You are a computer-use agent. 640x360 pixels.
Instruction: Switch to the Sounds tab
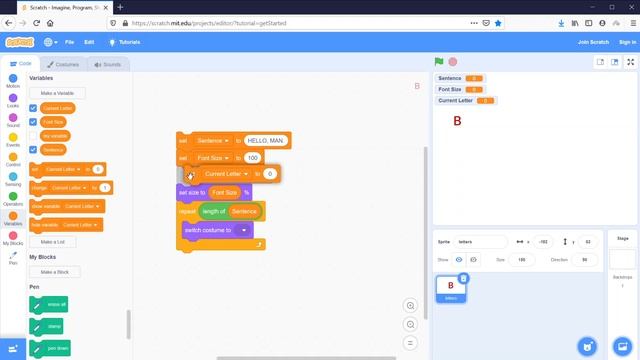(x=108, y=64)
